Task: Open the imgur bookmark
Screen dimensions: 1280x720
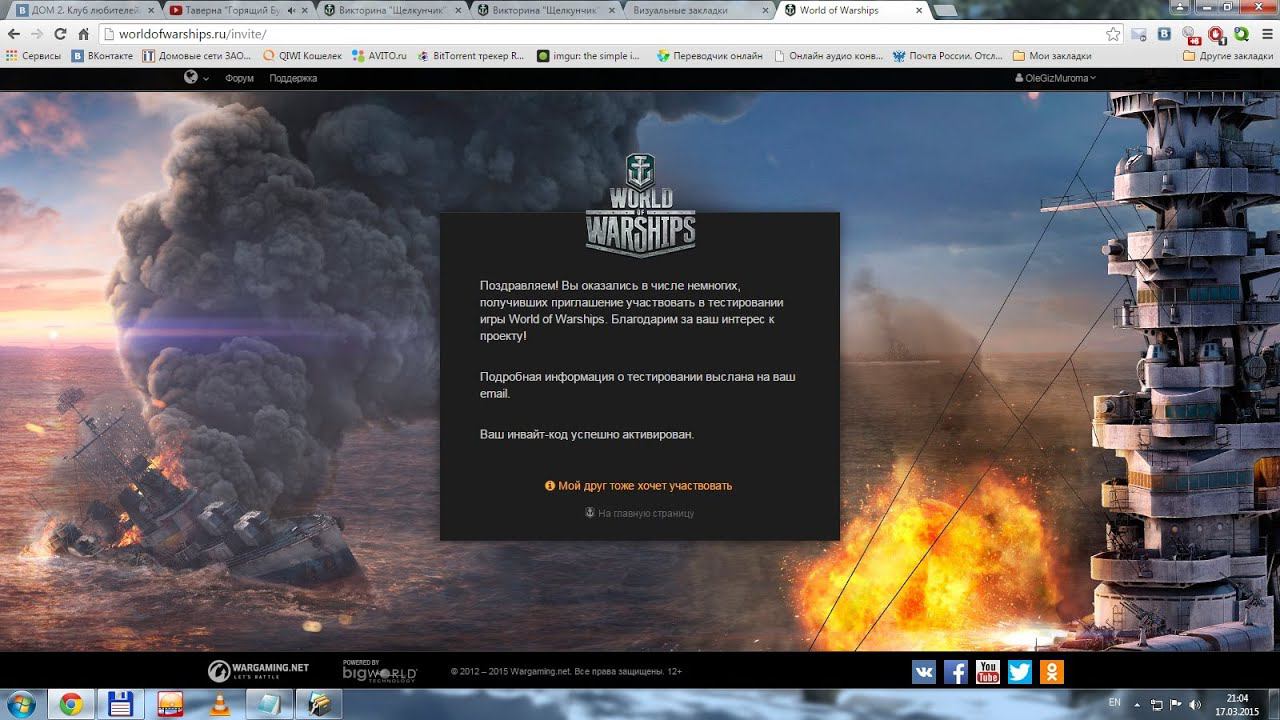Action: (589, 56)
